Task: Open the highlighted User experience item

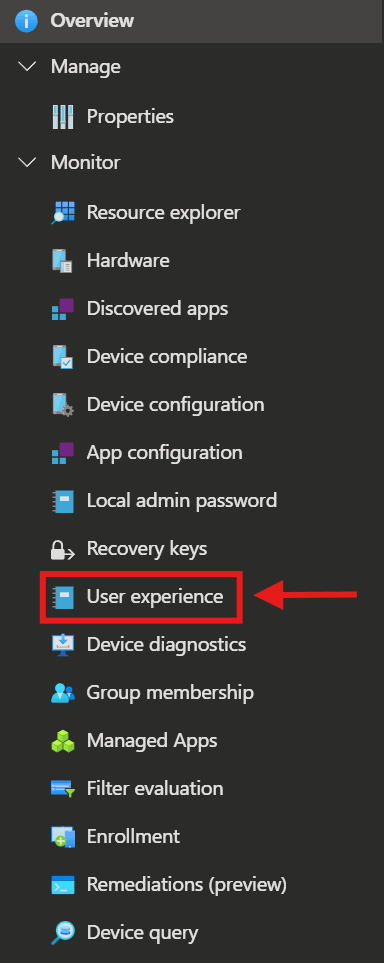Action: click(x=141, y=596)
